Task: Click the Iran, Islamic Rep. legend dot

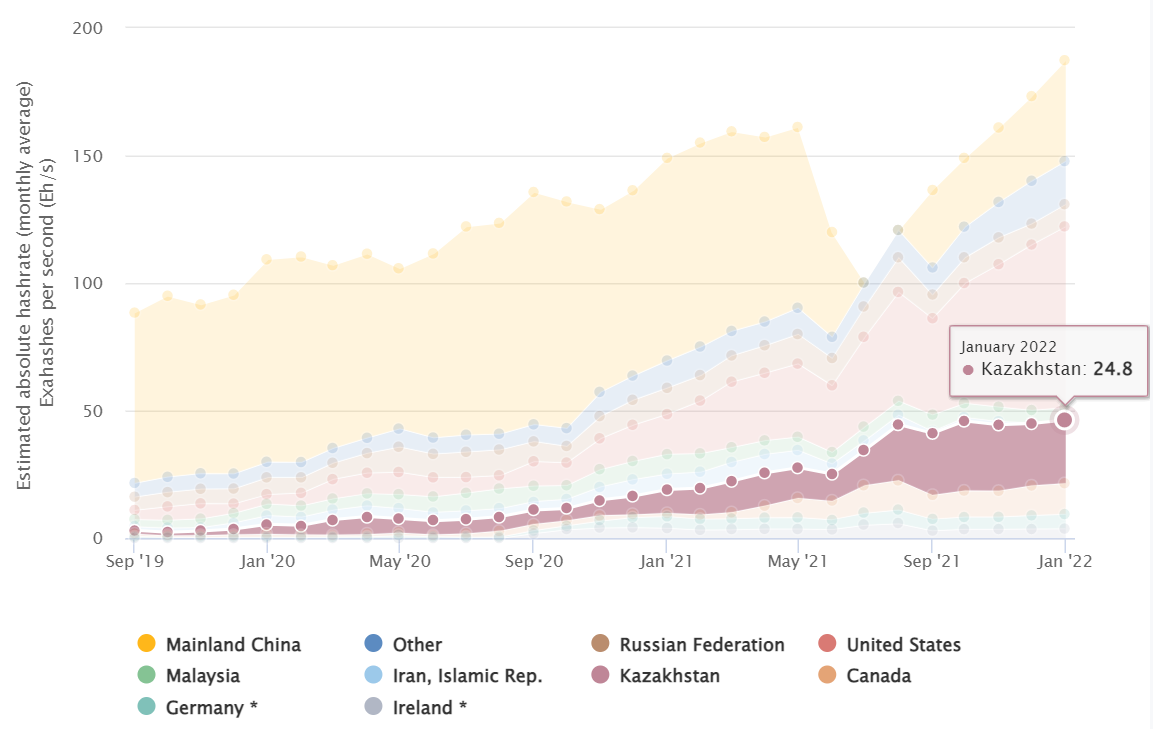Action: pyautogui.click(x=373, y=676)
